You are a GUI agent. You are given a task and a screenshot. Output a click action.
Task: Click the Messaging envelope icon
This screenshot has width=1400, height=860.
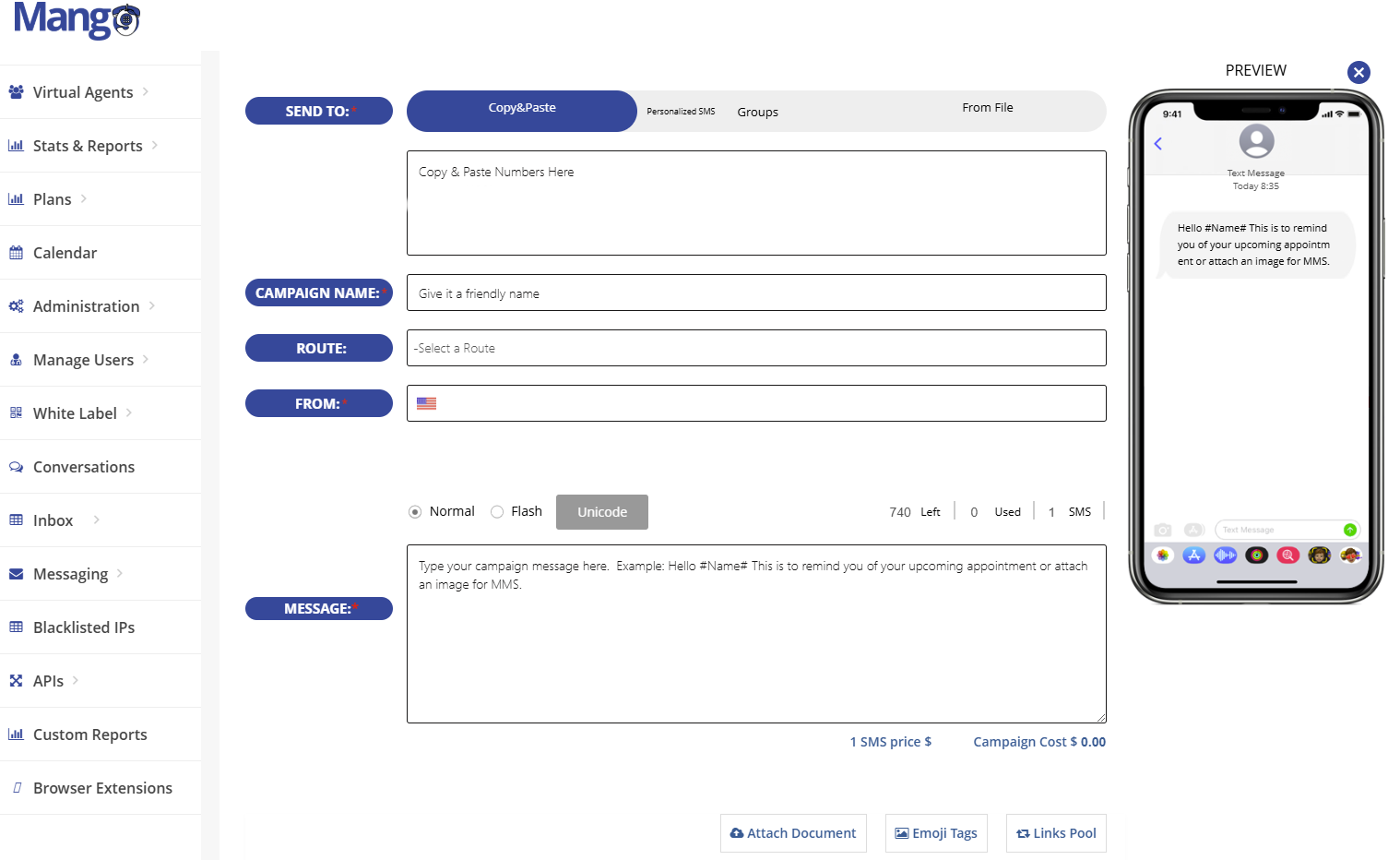16,573
